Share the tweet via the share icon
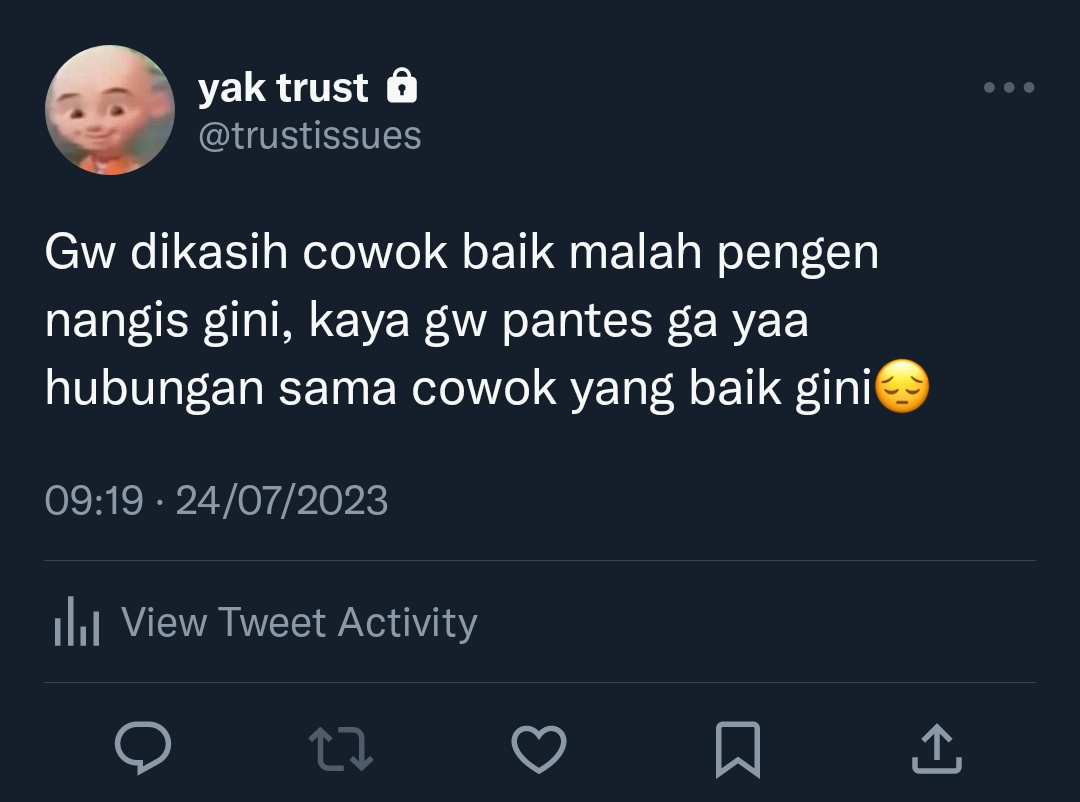 937,749
